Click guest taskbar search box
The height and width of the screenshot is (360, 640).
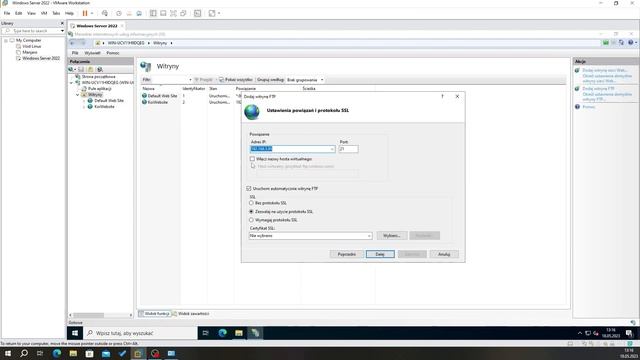(141, 333)
